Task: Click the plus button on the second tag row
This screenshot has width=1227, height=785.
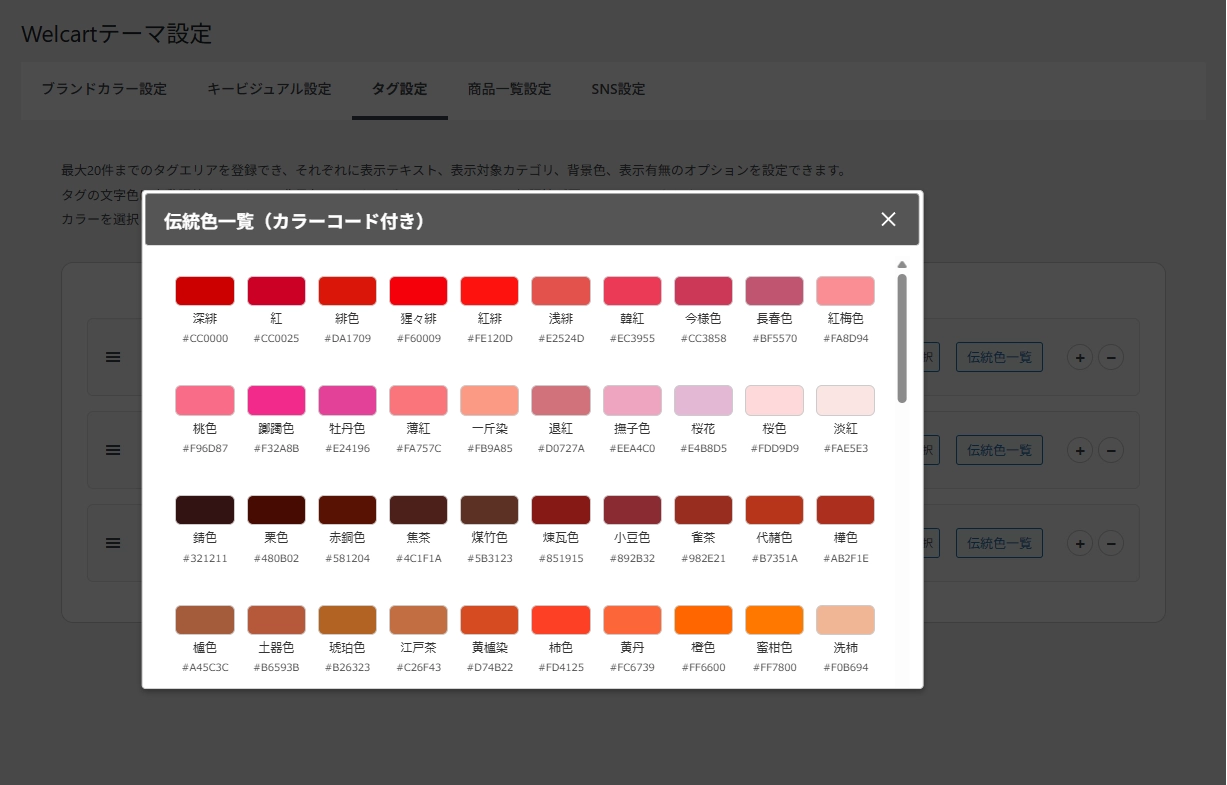Action: tap(1080, 450)
